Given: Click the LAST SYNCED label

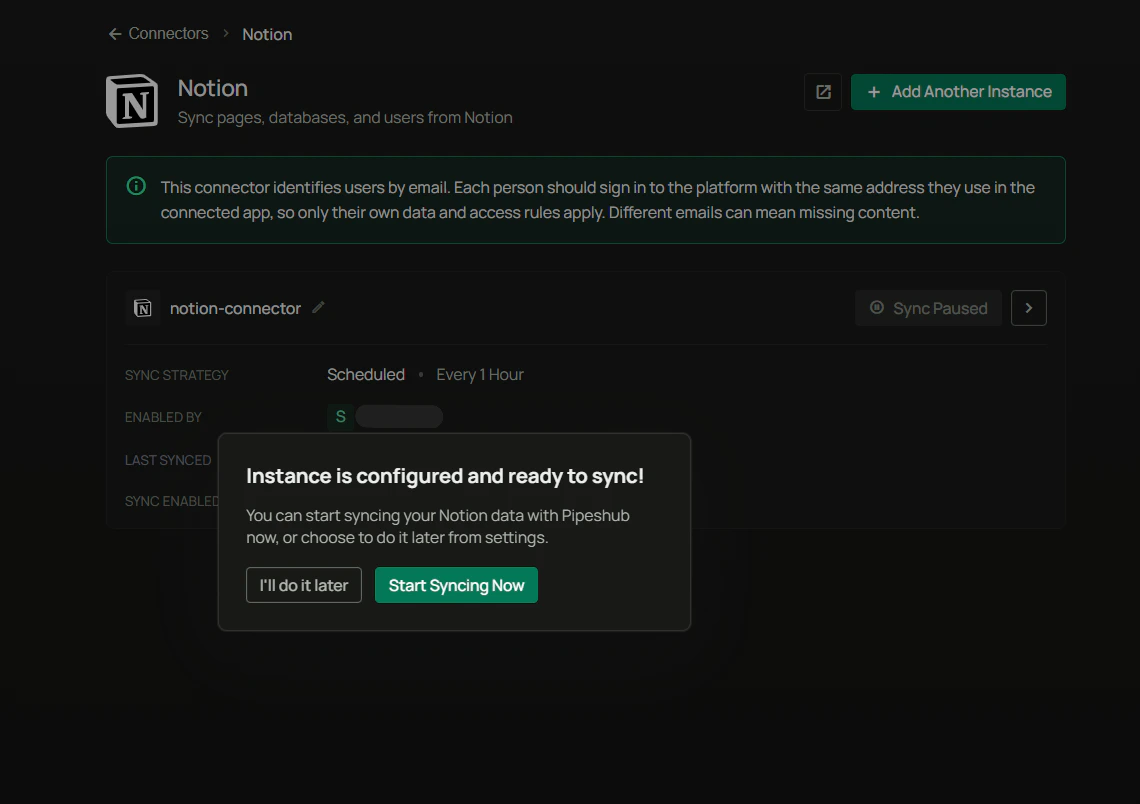Looking at the screenshot, I should pyautogui.click(x=168, y=460).
